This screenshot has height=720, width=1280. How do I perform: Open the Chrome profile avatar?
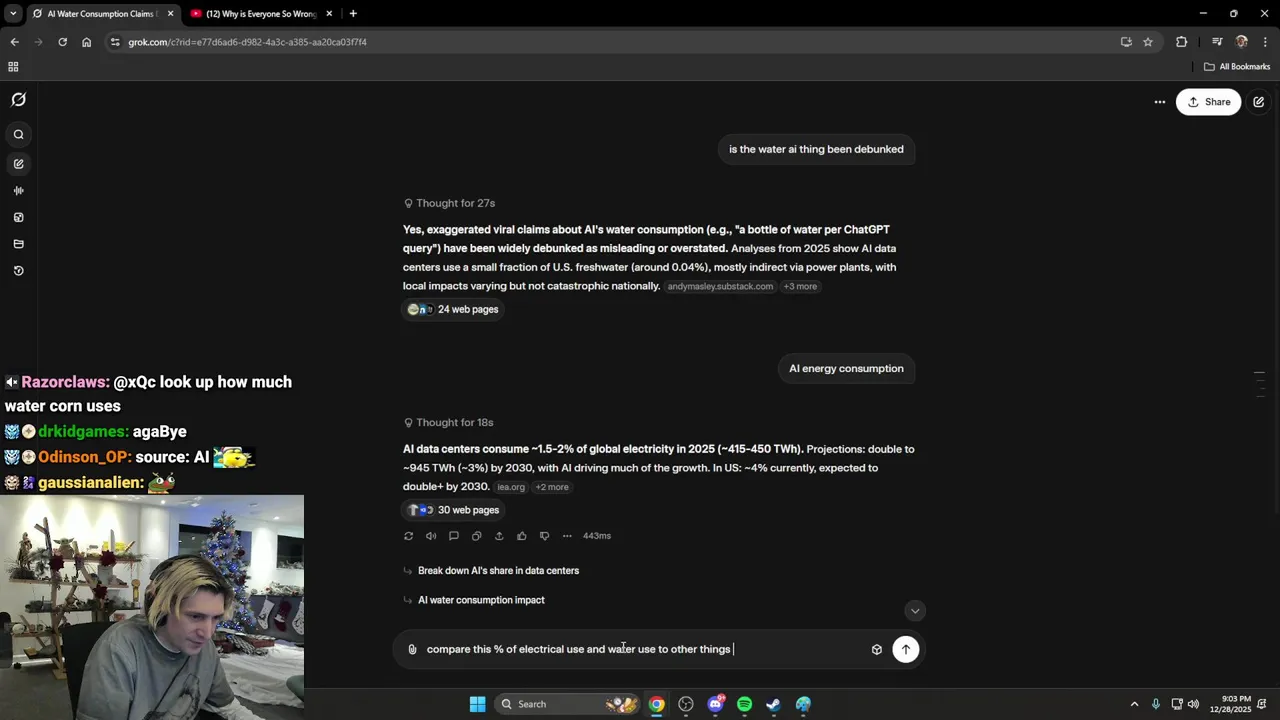pos(1241,42)
